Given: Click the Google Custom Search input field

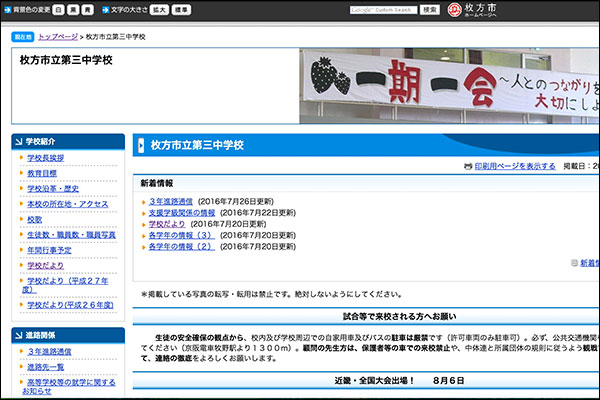Looking at the screenshot, I should [x=382, y=9].
